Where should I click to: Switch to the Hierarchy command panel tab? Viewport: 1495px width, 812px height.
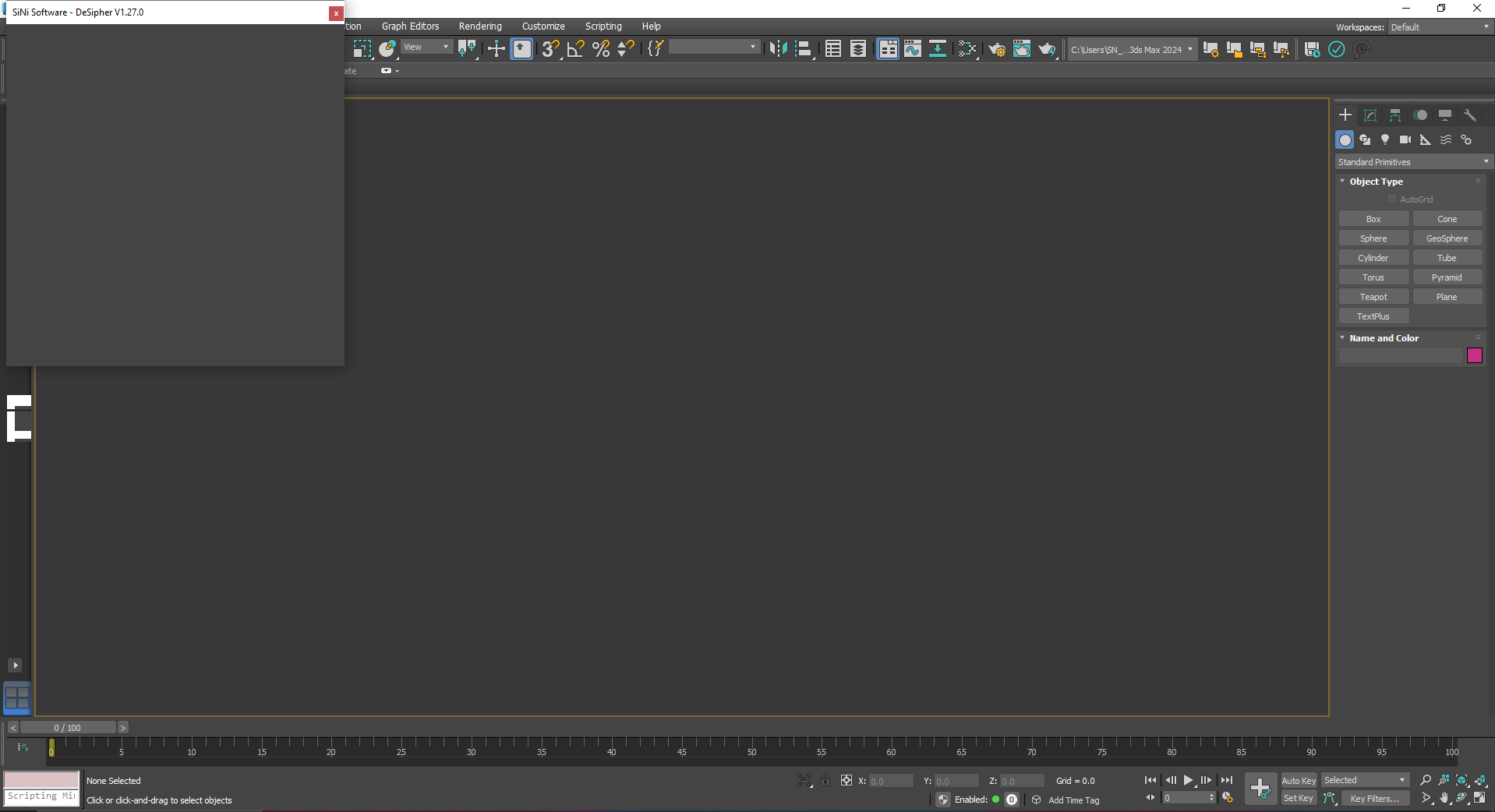(x=1395, y=115)
